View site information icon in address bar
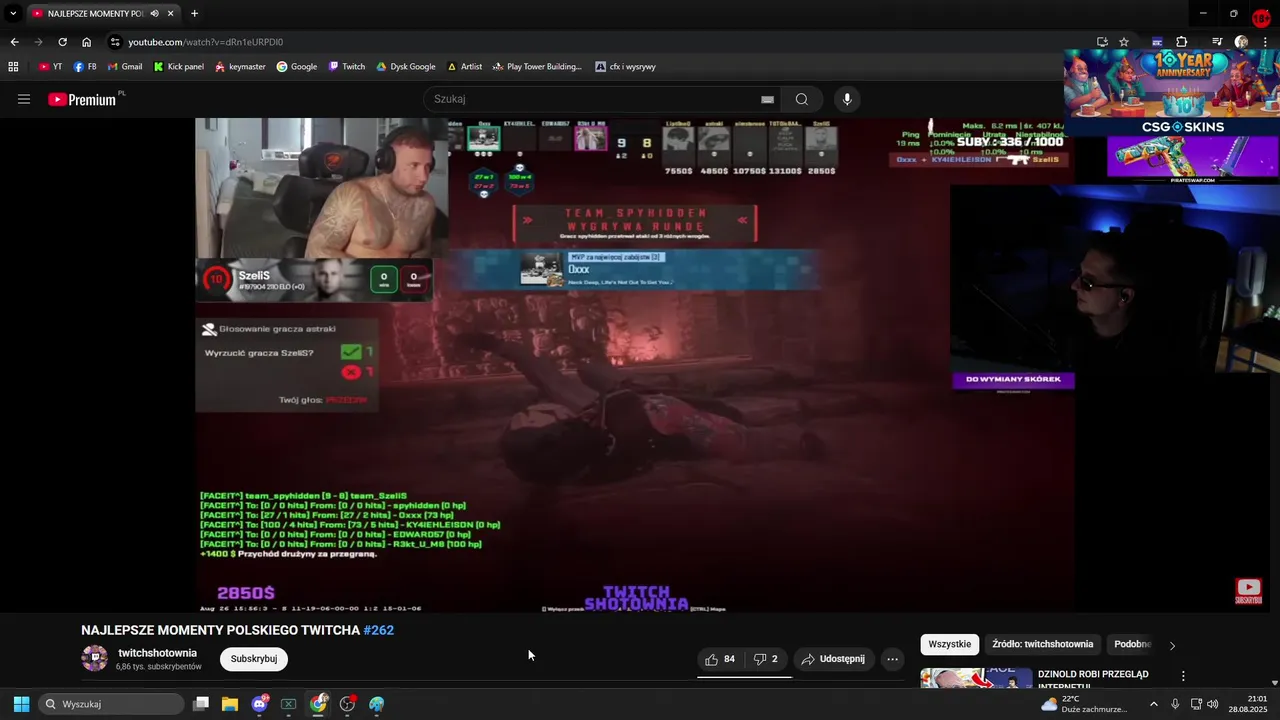Image resolution: width=1280 pixels, height=720 pixels. click(115, 42)
